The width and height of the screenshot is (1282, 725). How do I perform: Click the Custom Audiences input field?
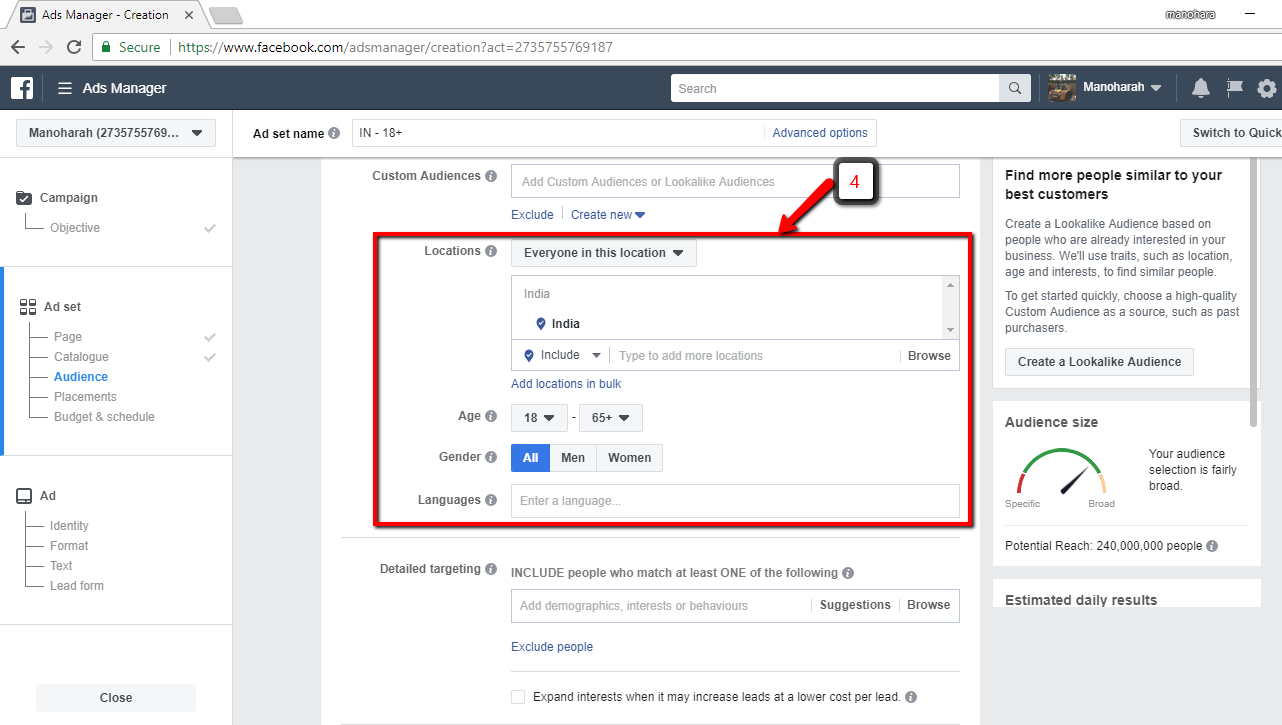coord(735,182)
